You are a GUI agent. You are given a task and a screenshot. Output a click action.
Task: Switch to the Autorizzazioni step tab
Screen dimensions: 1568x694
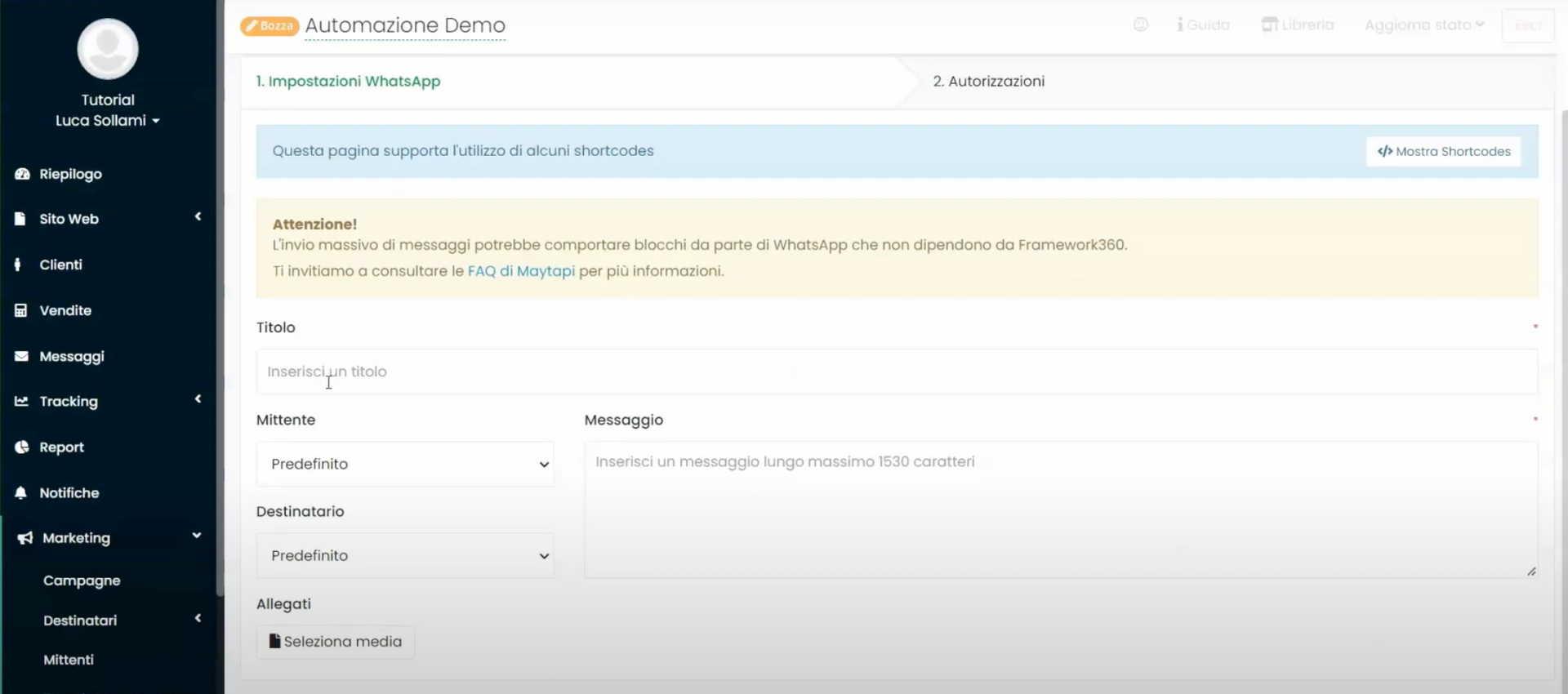pos(988,81)
